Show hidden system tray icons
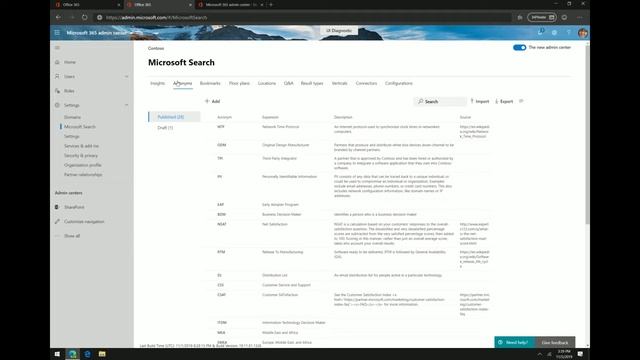Viewport: 640px width, 360px height. 540,354
